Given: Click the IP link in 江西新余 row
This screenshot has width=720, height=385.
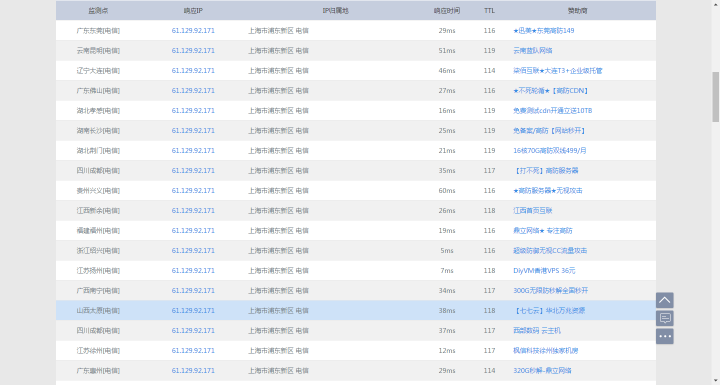Looking at the screenshot, I should coord(193,210).
